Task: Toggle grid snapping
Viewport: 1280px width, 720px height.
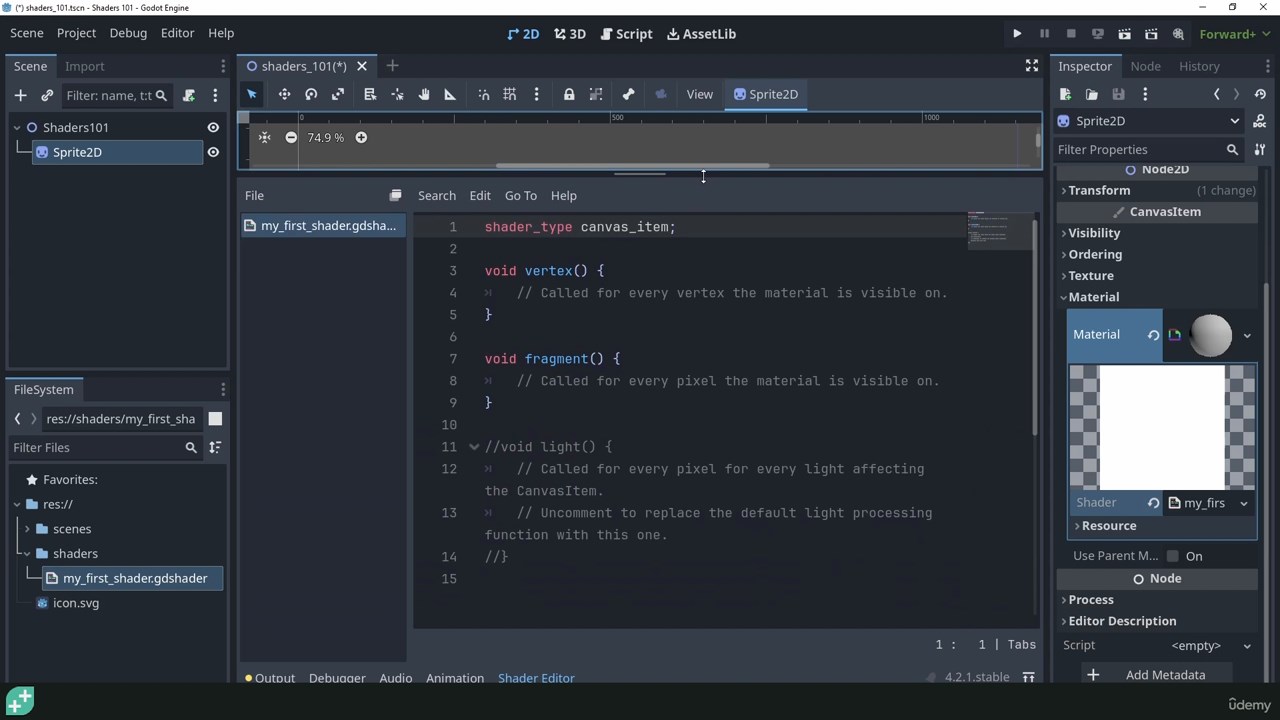Action: (510, 94)
